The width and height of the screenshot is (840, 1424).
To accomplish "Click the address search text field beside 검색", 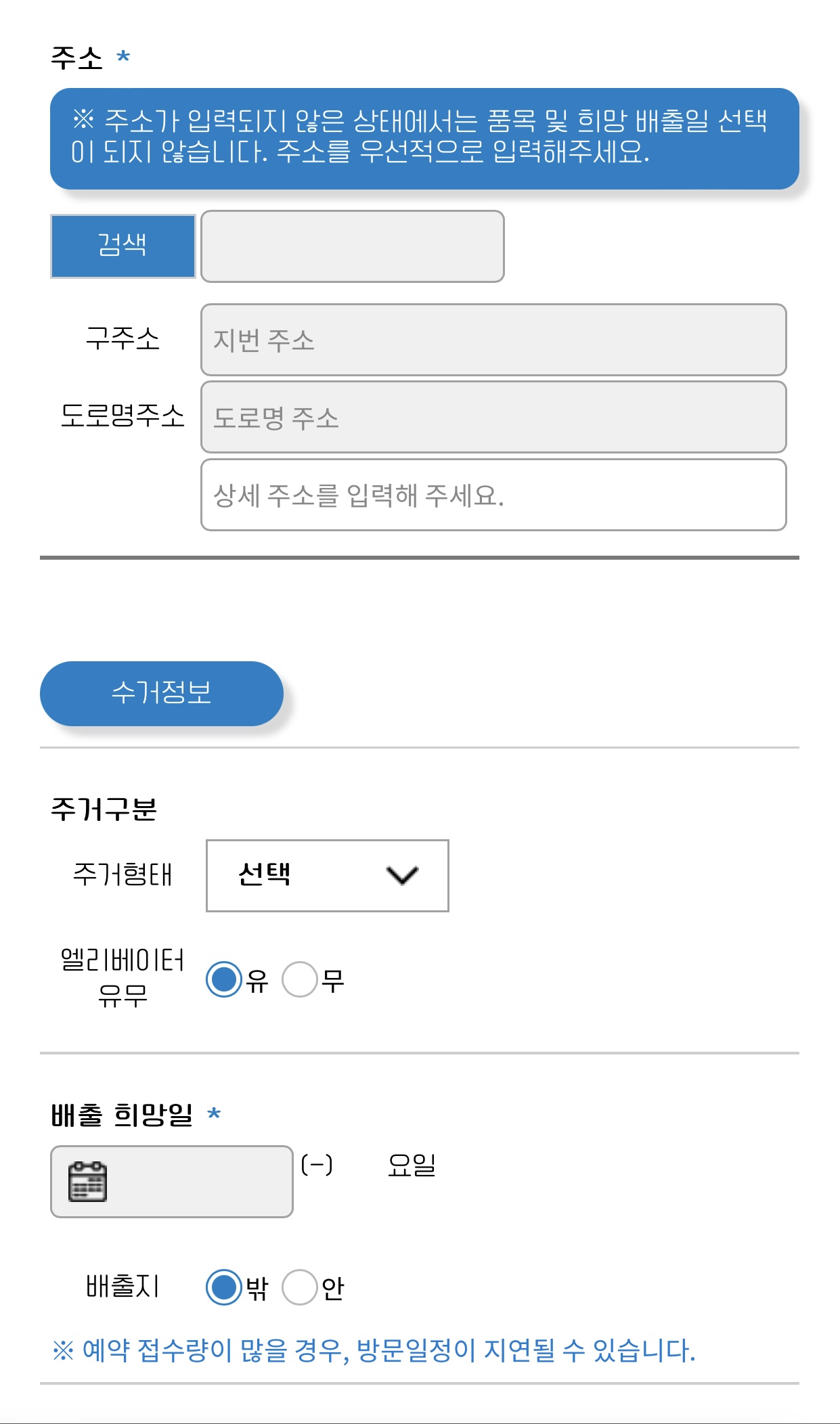I will point(351,246).
